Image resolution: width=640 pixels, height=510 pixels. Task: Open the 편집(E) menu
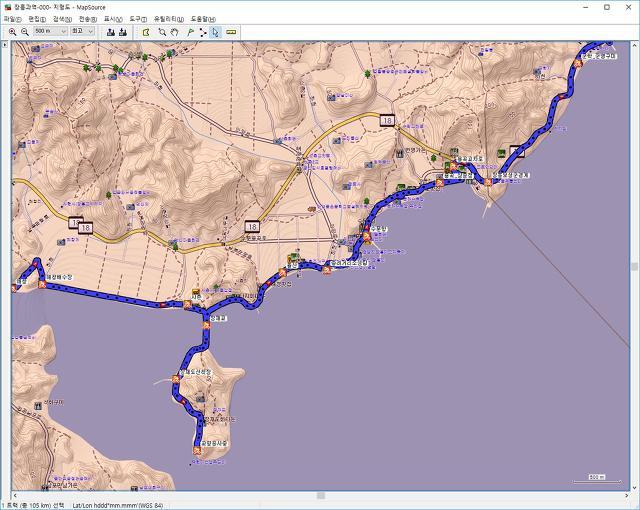point(37,19)
